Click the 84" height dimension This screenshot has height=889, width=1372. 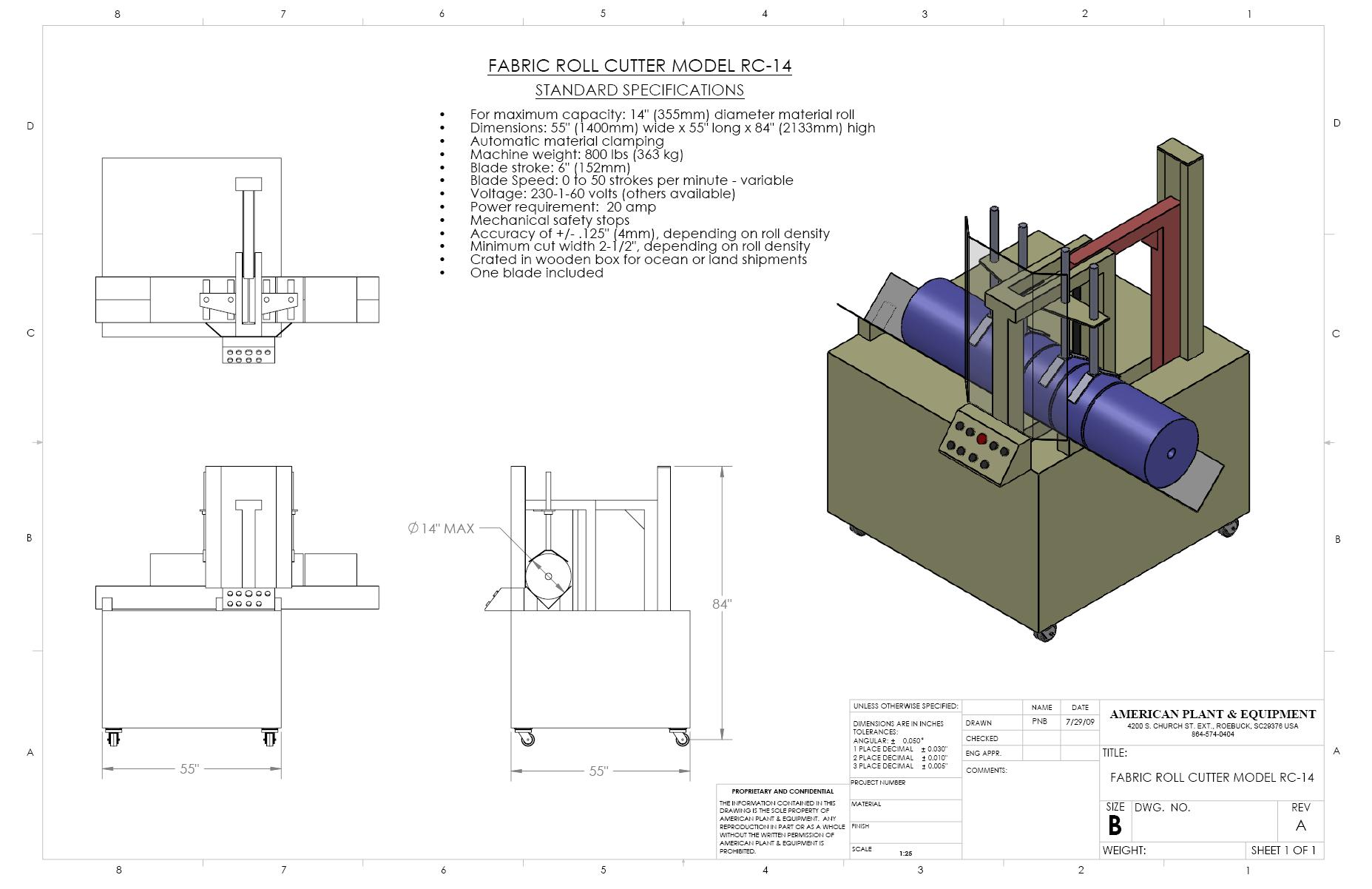[721, 604]
